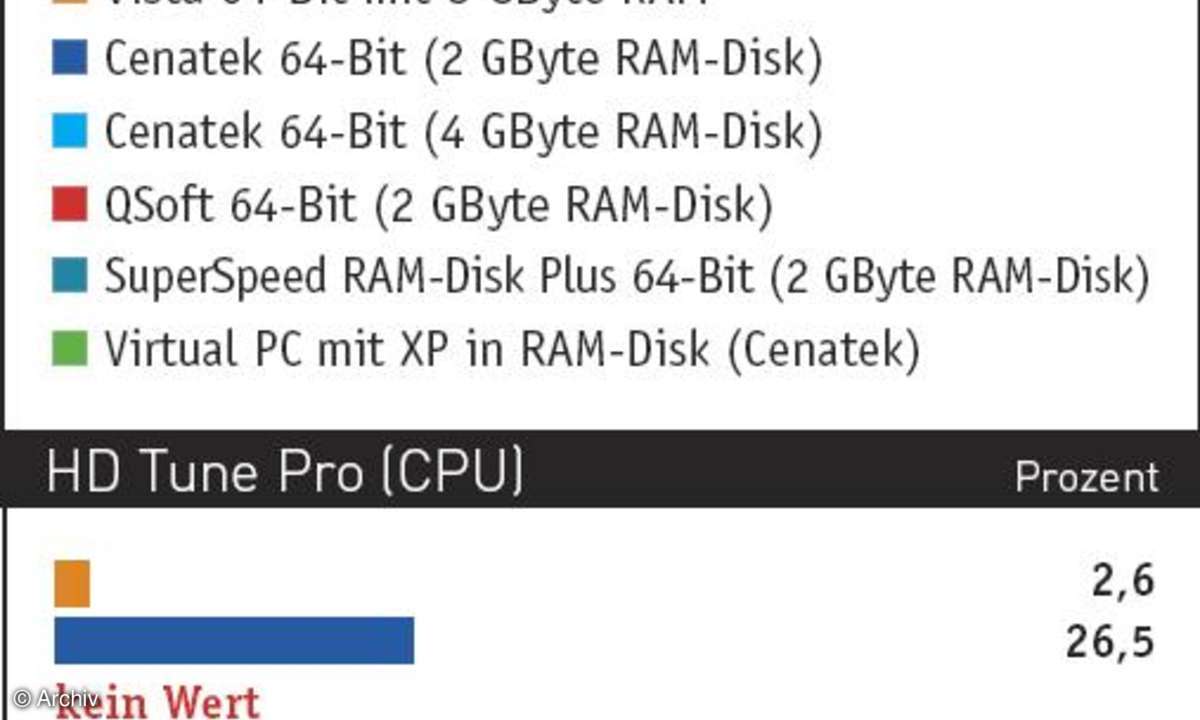Viewport: 1200px width, 720px height.
Task: Choose the QSoft 64-Bit (2 GByte RAM-Disk) entry
Action: click(x=438, y=206)
